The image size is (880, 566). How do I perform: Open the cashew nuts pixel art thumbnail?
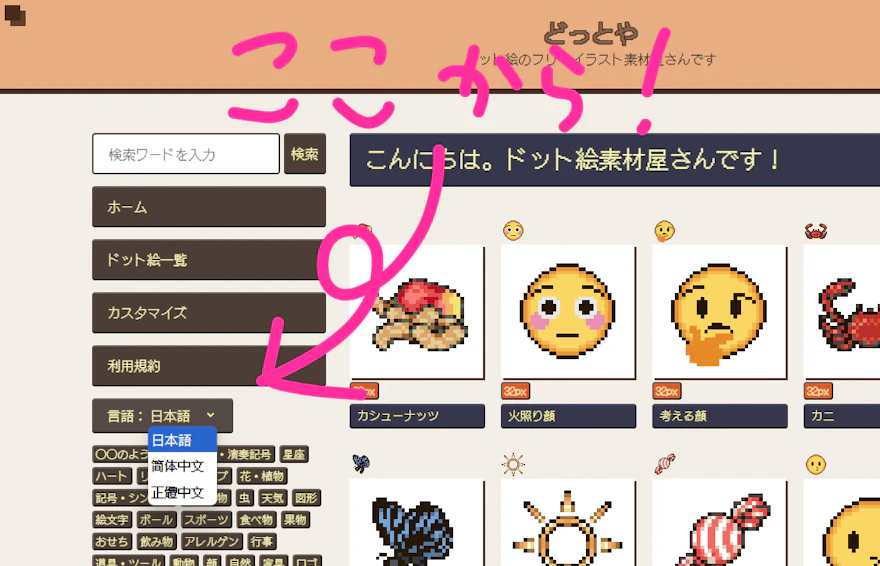click(x=416, y=312)
